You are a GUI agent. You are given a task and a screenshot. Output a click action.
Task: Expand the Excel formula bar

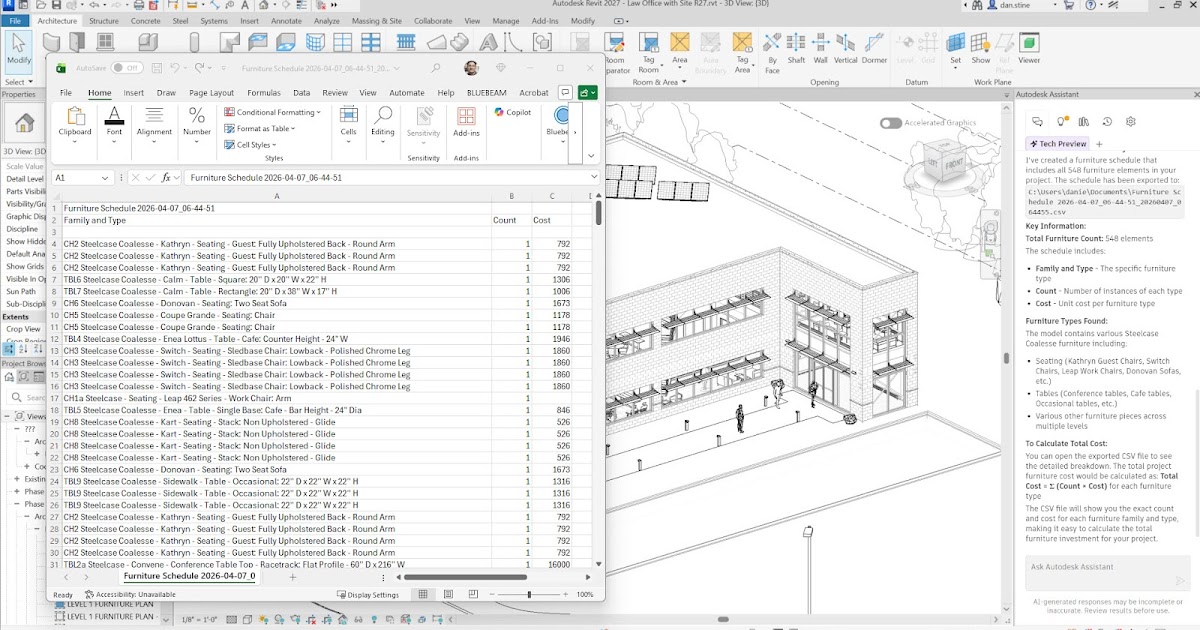pyautogui.click(x=594, y=177)
